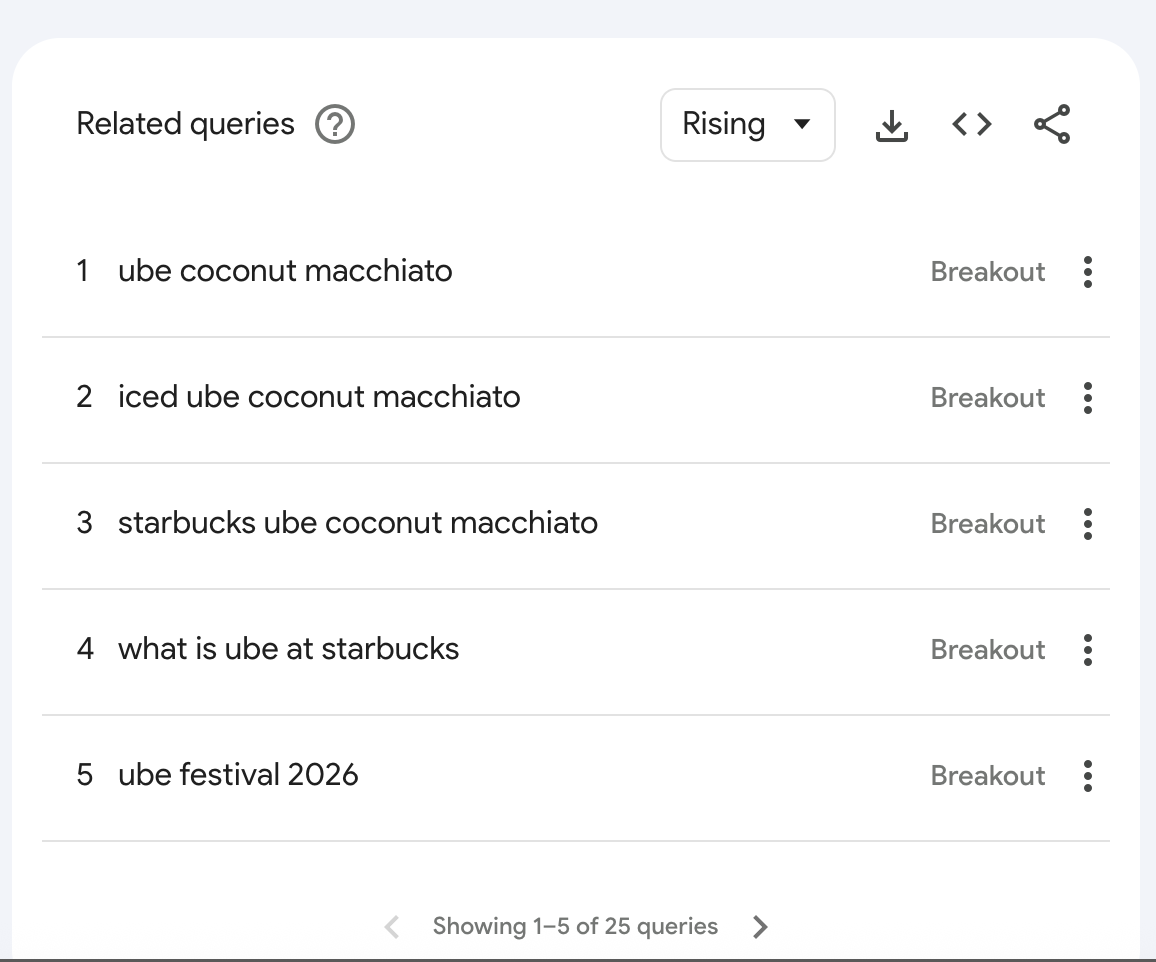Click Breakout label for first query
Image resolution: width=1156 pixels, height=962 pixels.
point(988,272)
